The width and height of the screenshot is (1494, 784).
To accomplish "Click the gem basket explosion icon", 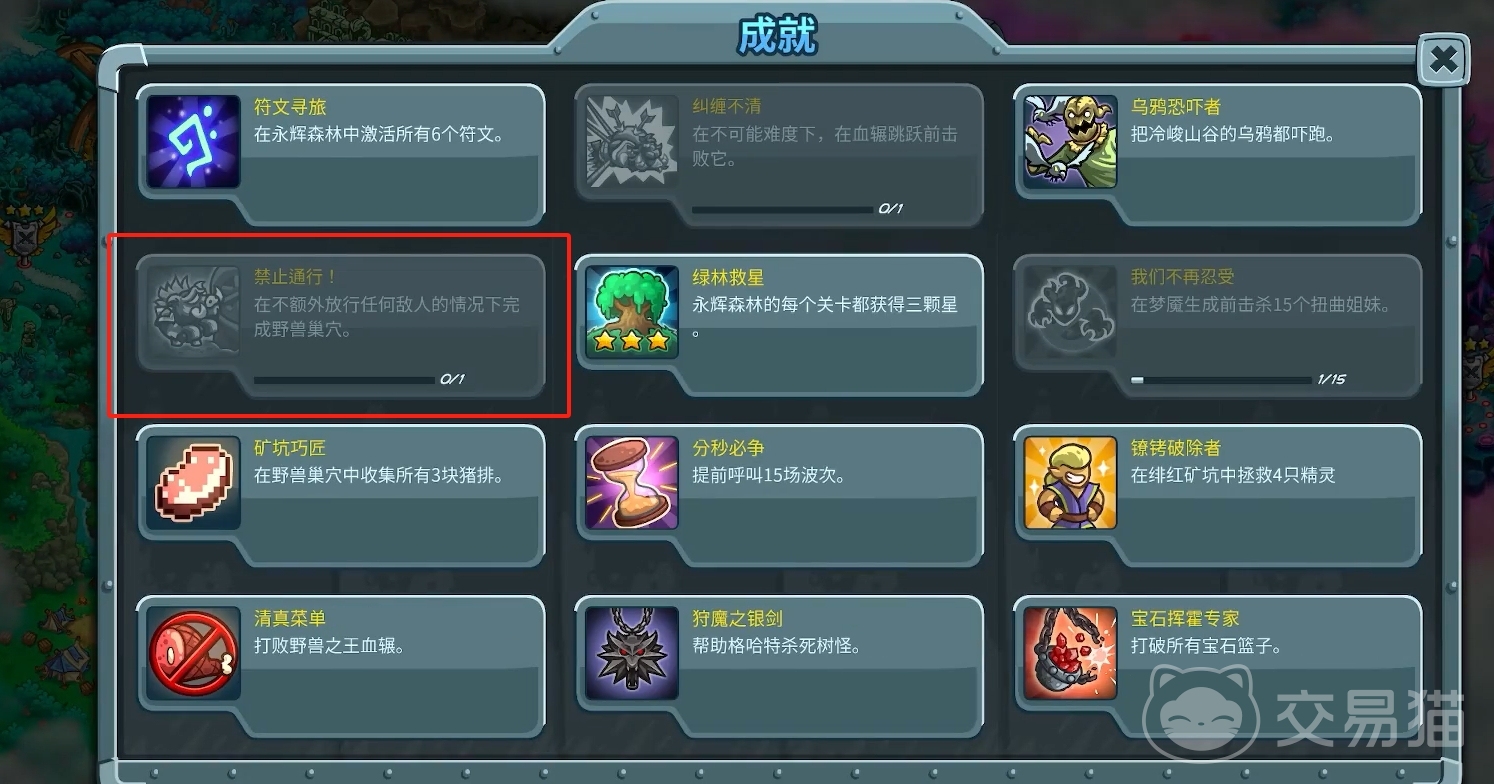I will click(x=1070, y=653).
